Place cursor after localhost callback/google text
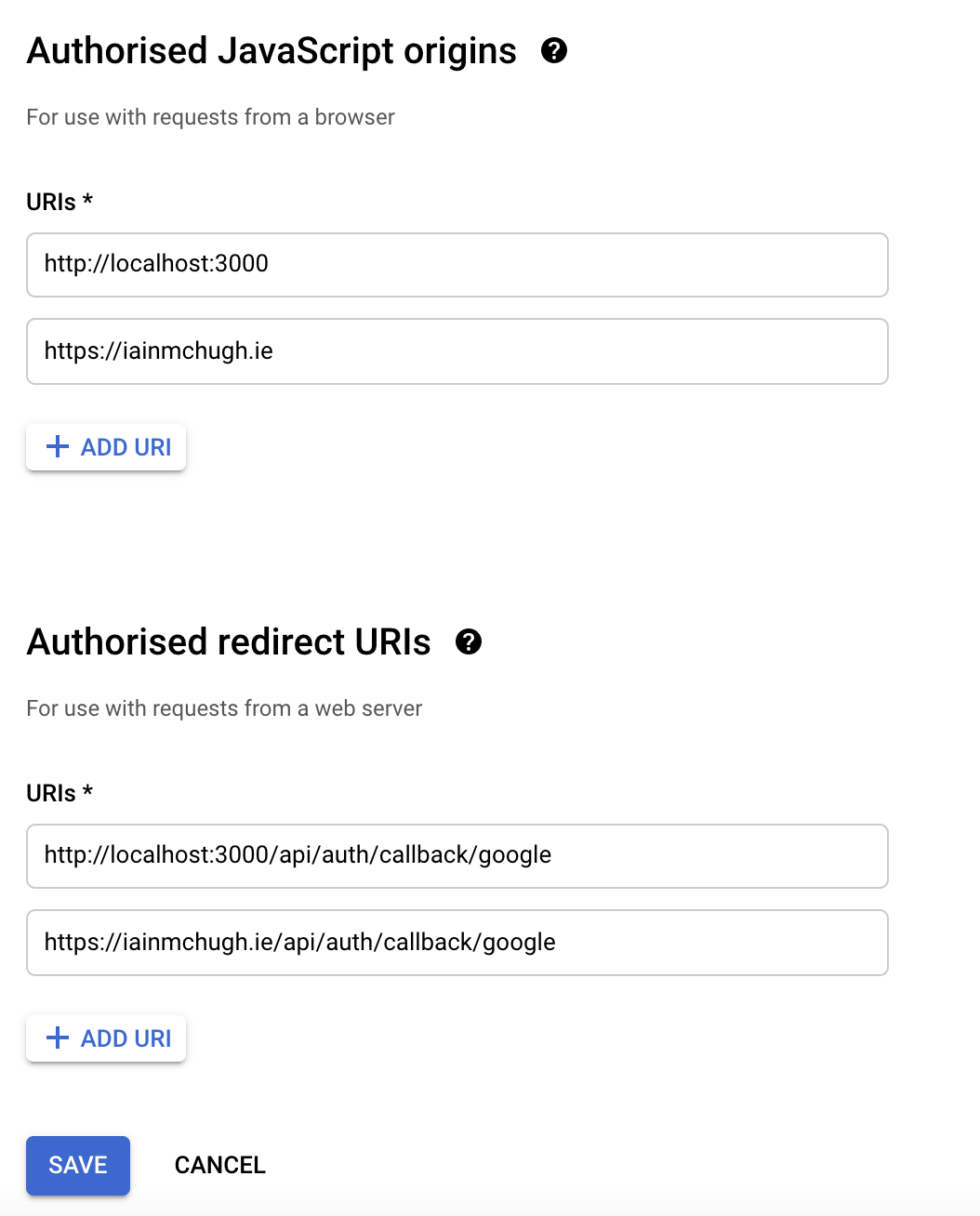The height and width of the screenshot is (1216, 980). click(553, 855)
